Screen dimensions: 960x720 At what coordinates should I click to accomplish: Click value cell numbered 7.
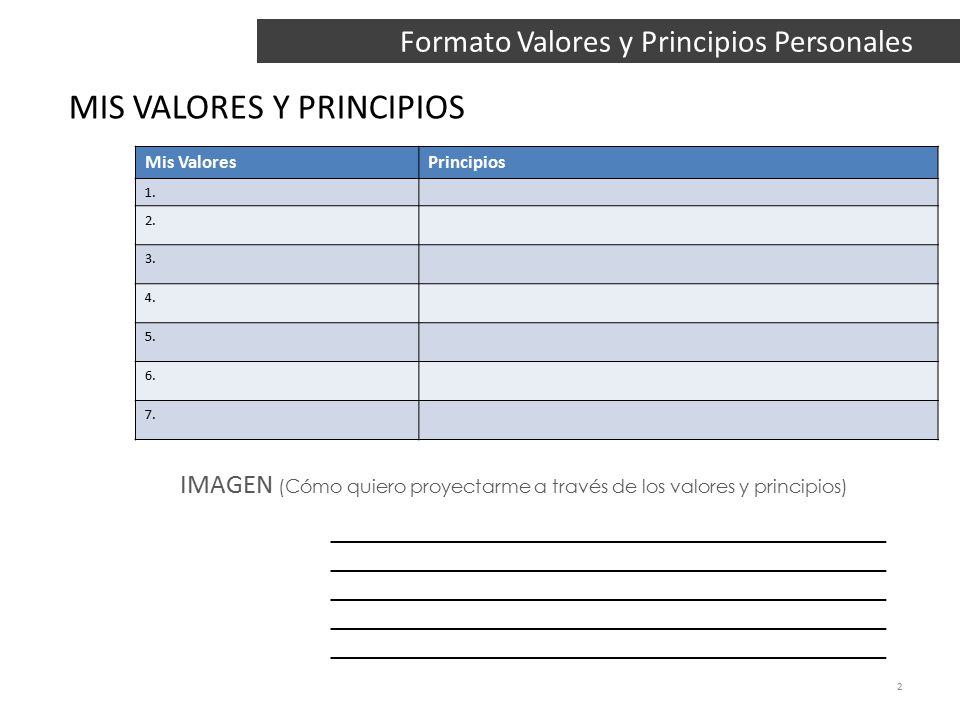[277, 420]
